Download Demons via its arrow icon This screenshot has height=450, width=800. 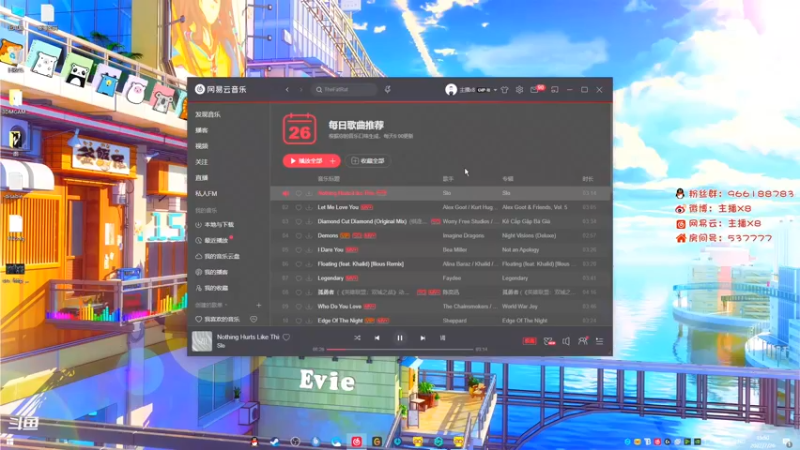pyautogui.click(x=309, y=236)
